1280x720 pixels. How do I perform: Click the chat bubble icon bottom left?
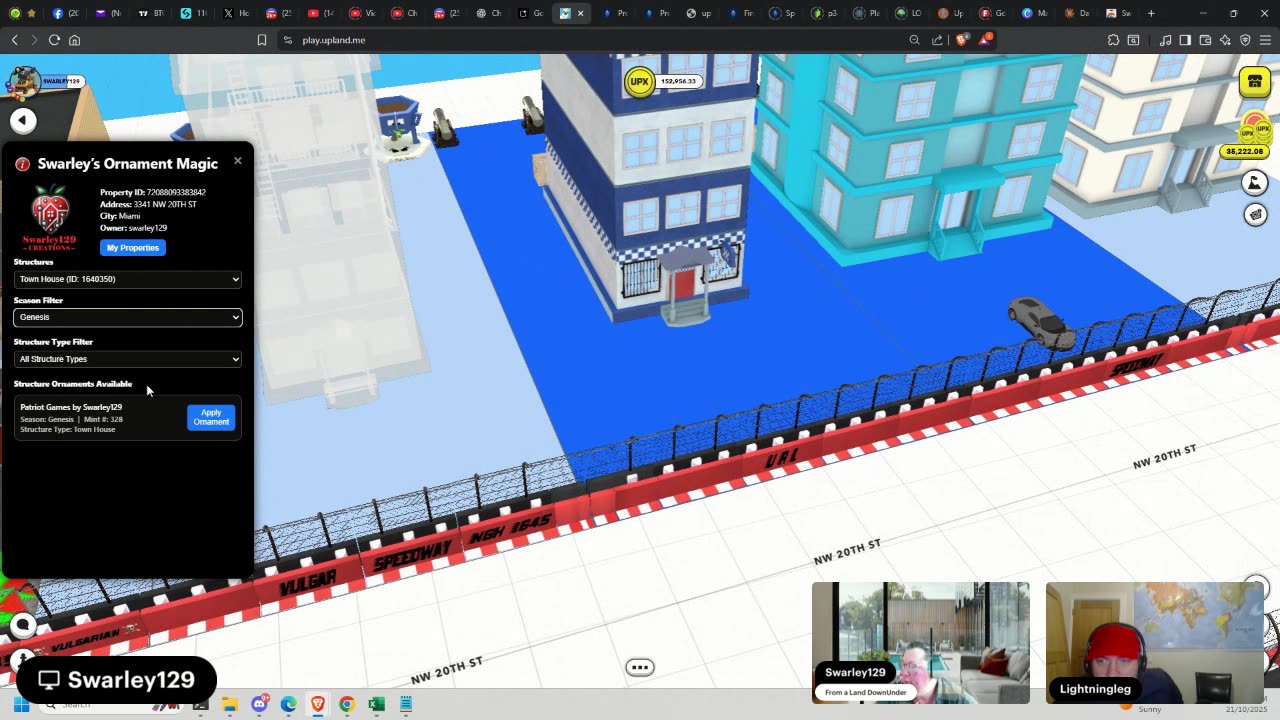[x=23, y=625]
